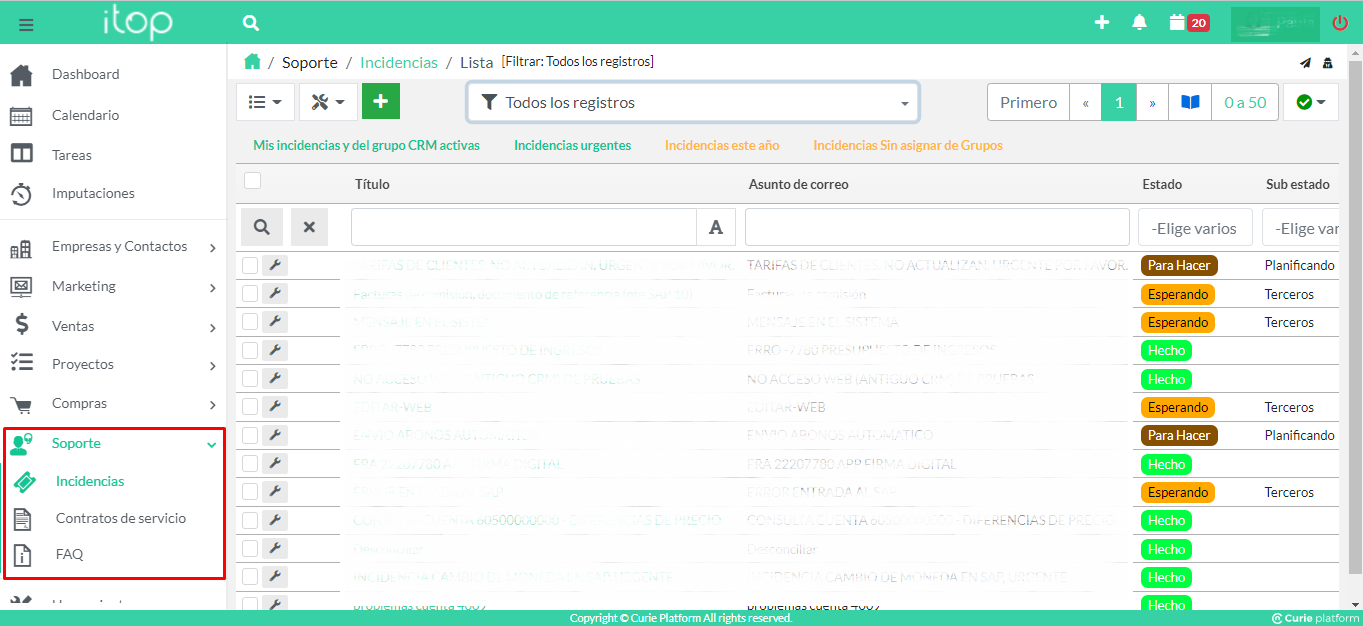Click the blue book icon in pagination
Screen dimensions: 1363x626
coord(1190,102)
